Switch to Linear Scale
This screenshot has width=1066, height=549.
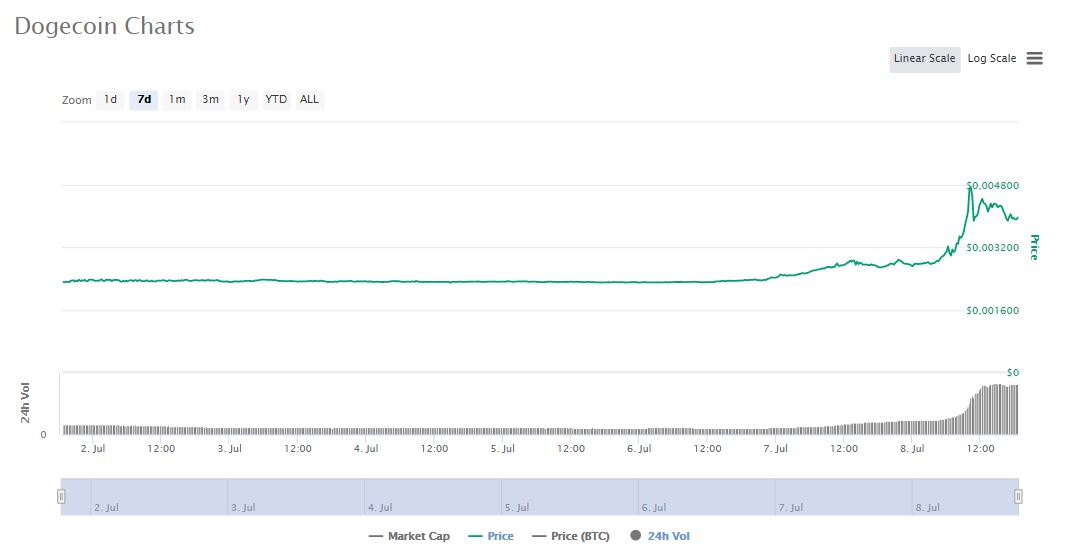(925, 59)
